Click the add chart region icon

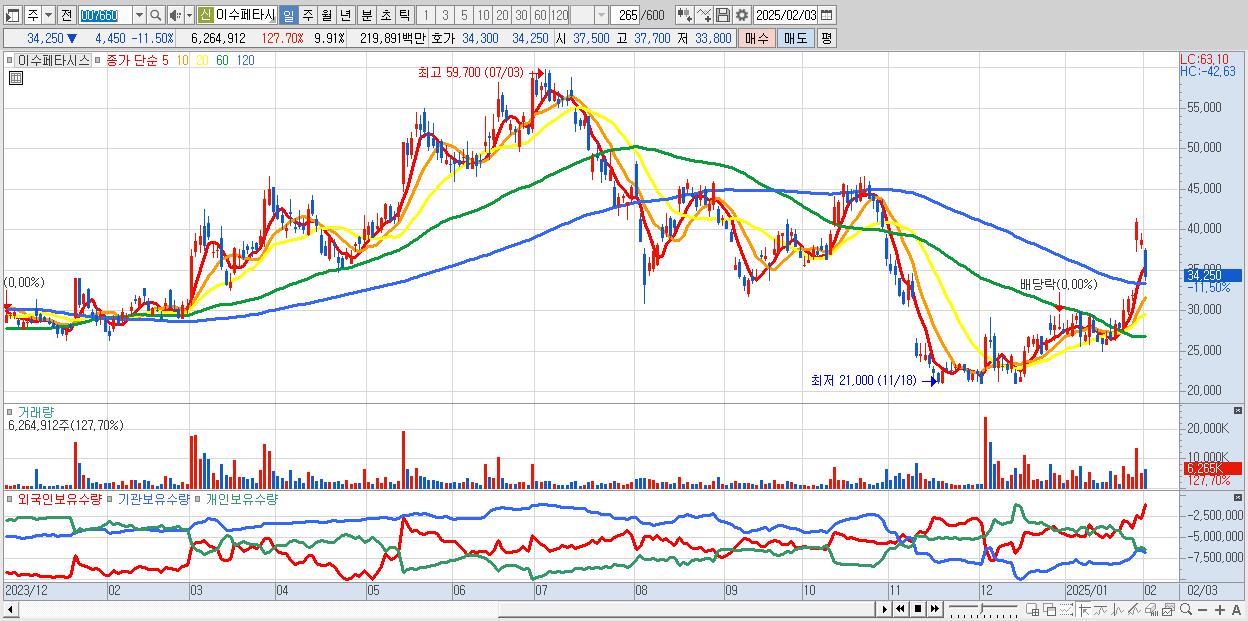[1032, 610]
